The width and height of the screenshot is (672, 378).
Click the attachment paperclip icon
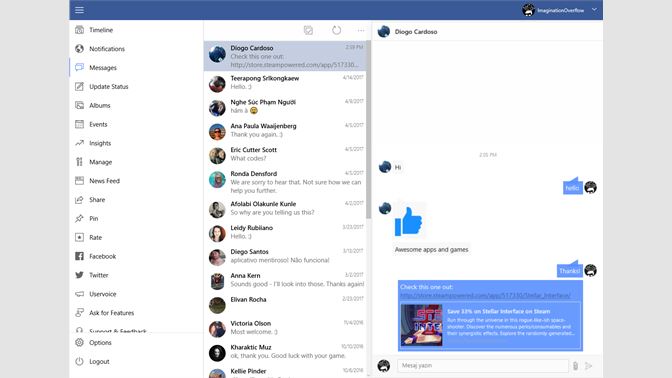tap(575, 366)
